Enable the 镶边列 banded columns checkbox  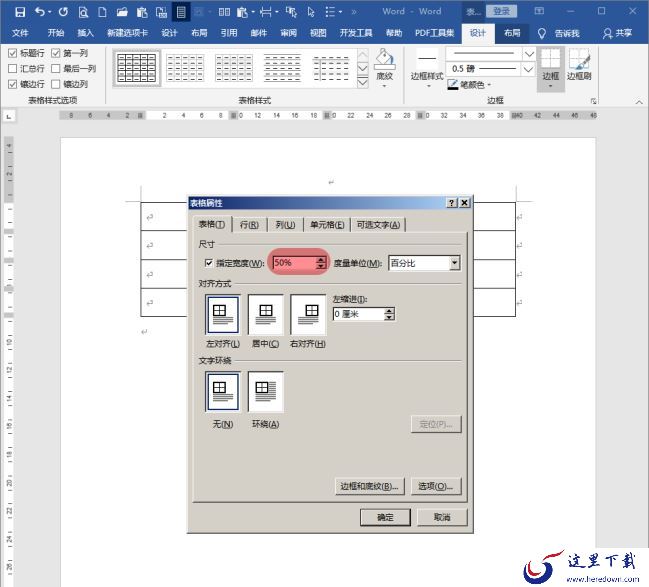[x=56, y=84]
